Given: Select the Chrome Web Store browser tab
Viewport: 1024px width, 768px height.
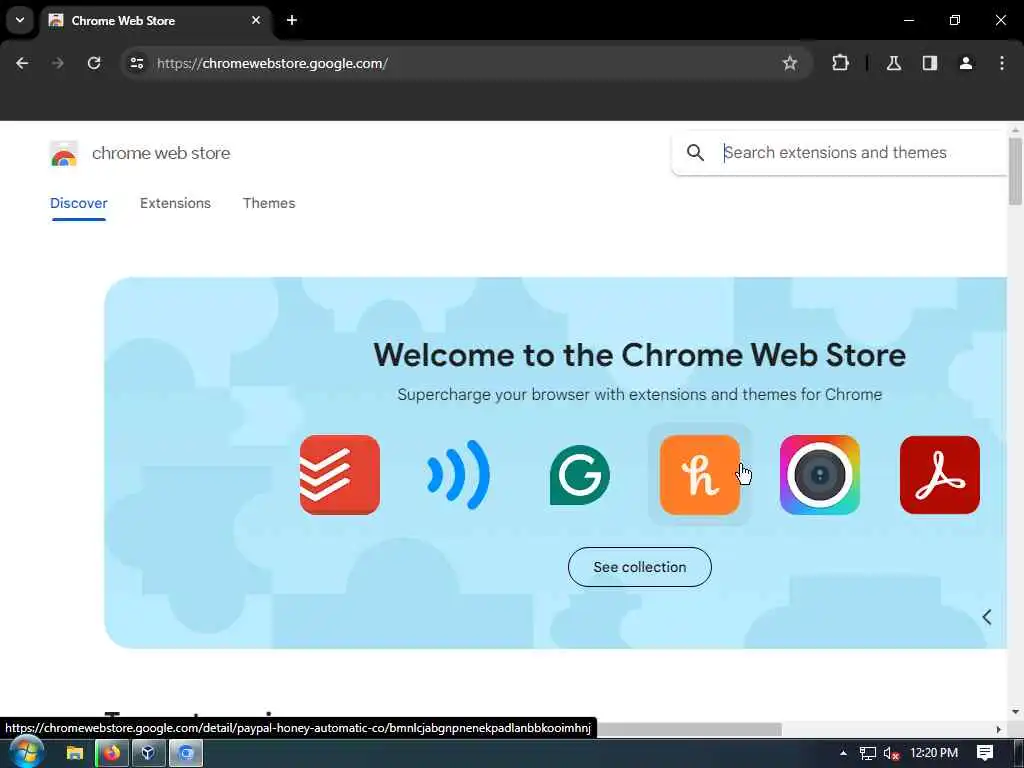Looking at the screenshot, I should pyautogui.click(x=155, y=21).
